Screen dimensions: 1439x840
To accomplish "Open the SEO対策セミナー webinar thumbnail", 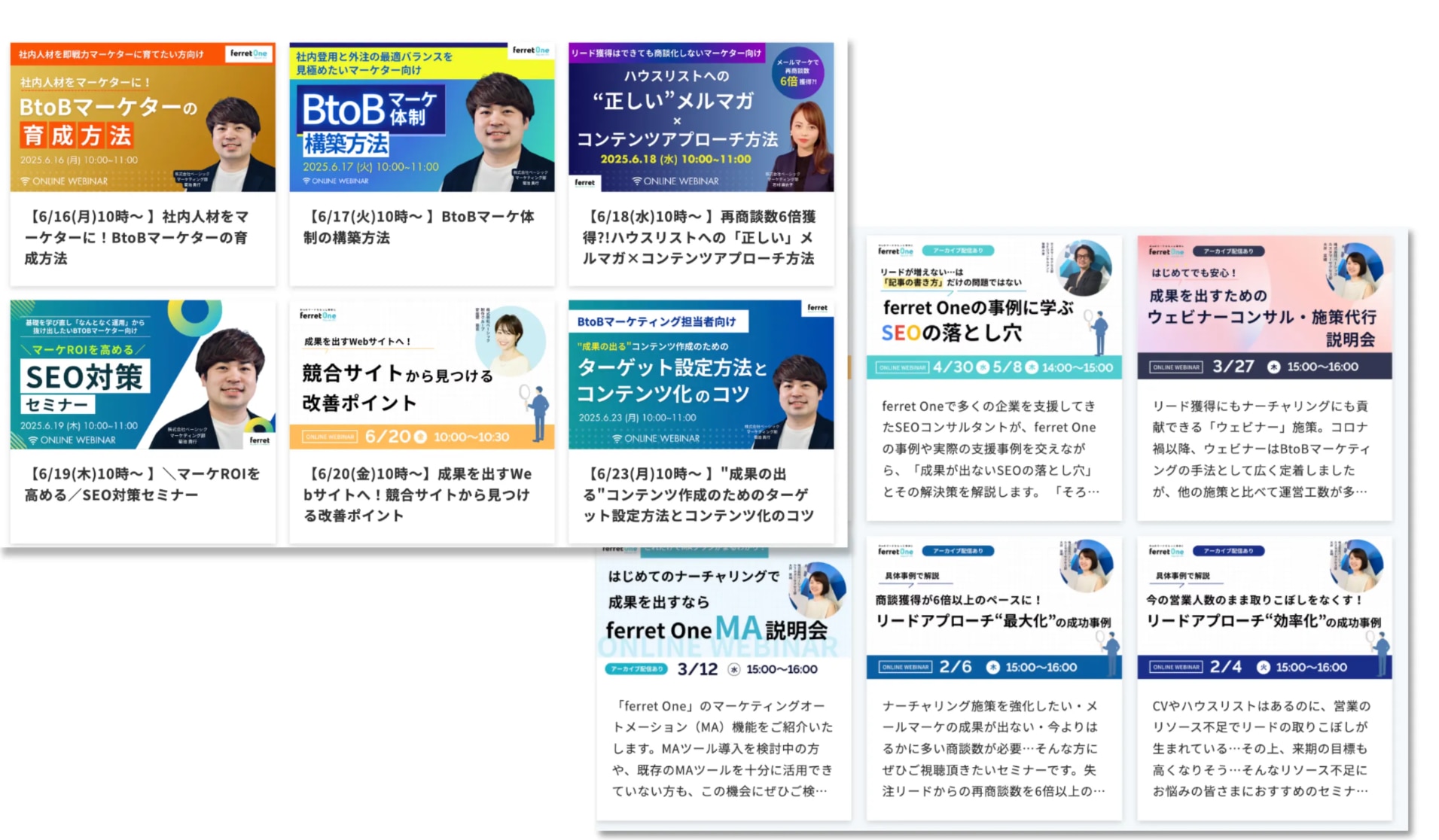I will pyautogui.click(x=143, y=374).
